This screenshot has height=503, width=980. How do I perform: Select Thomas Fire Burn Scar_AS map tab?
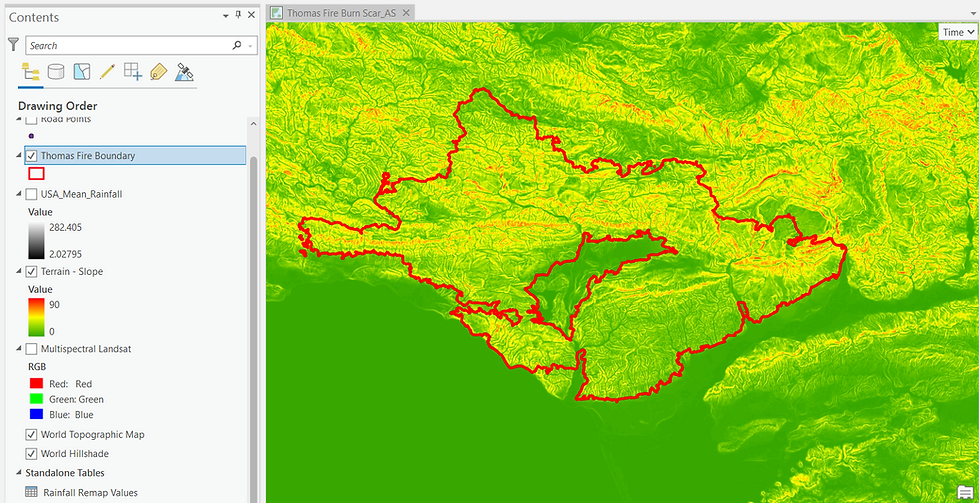(x=341, y=12)
